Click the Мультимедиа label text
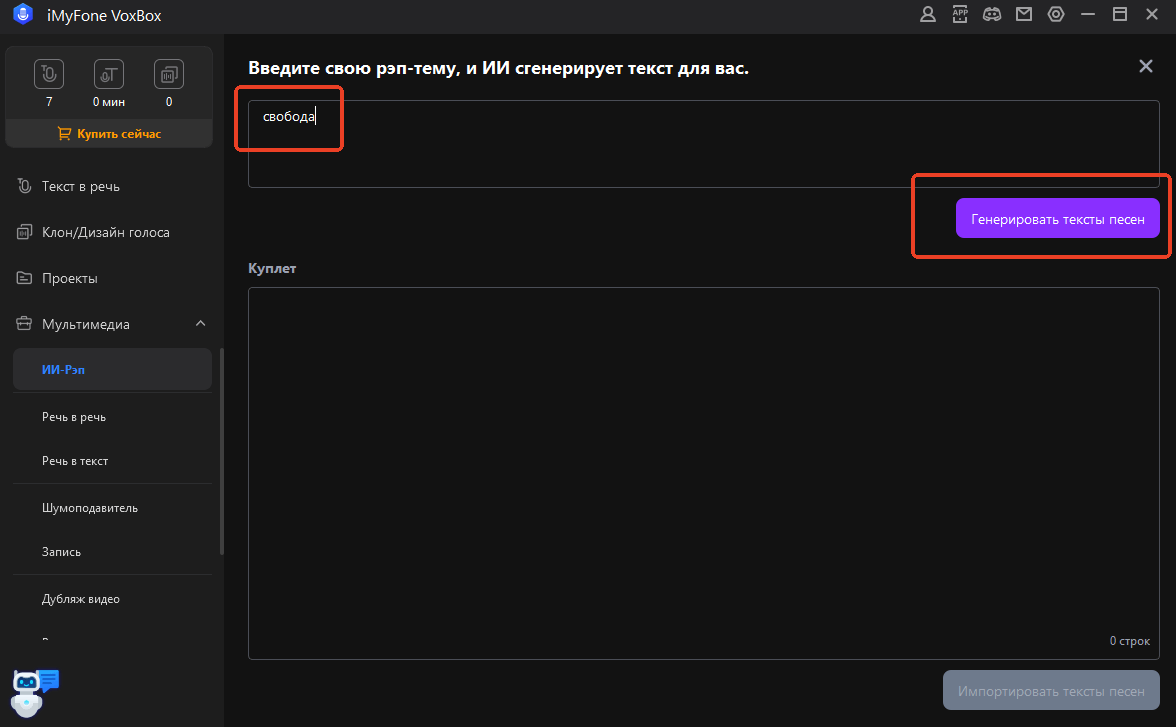1176x727 pixels. pos(86,324)
